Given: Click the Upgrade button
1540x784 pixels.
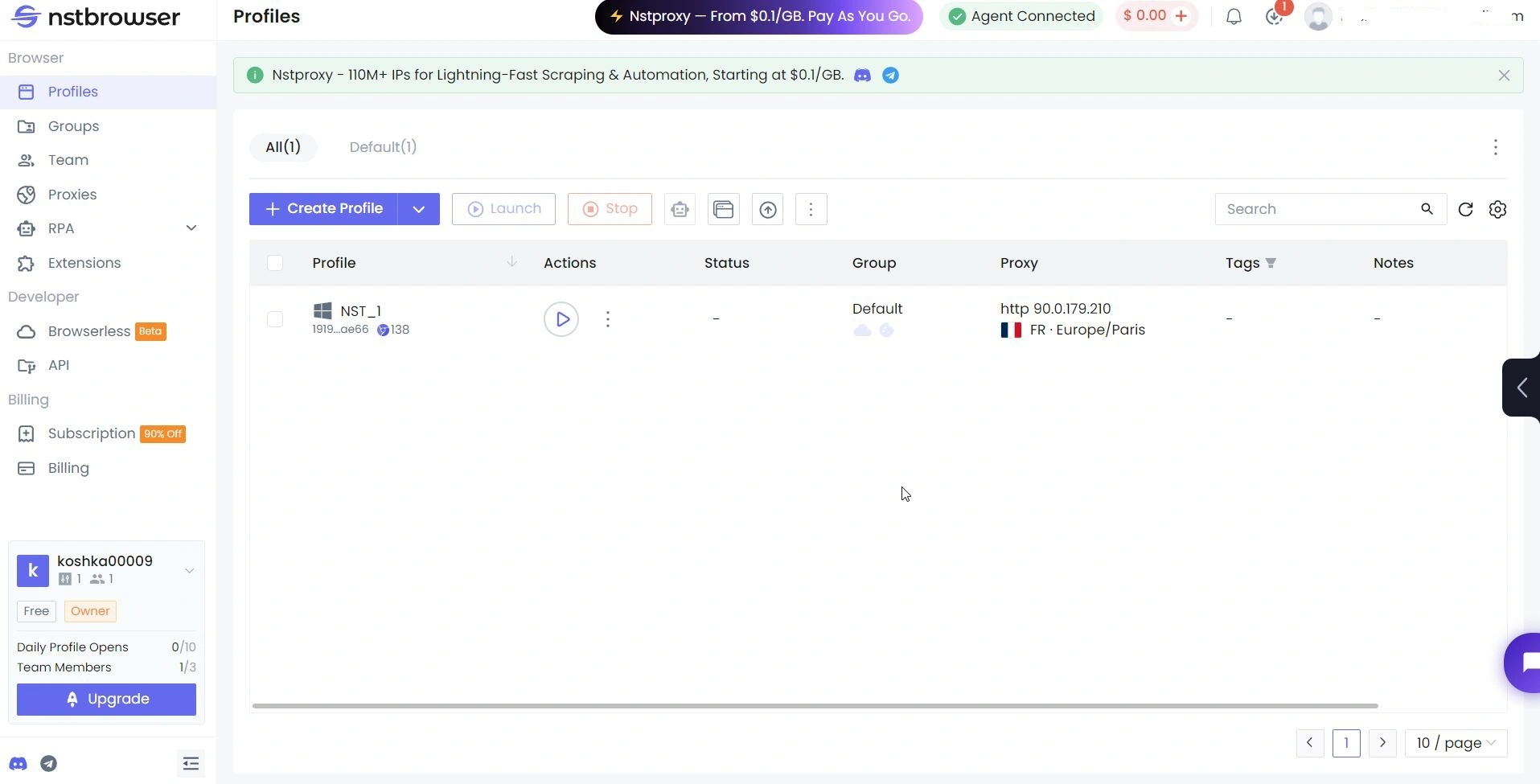Looking at the screenshot, I should (x=106, y=699).
